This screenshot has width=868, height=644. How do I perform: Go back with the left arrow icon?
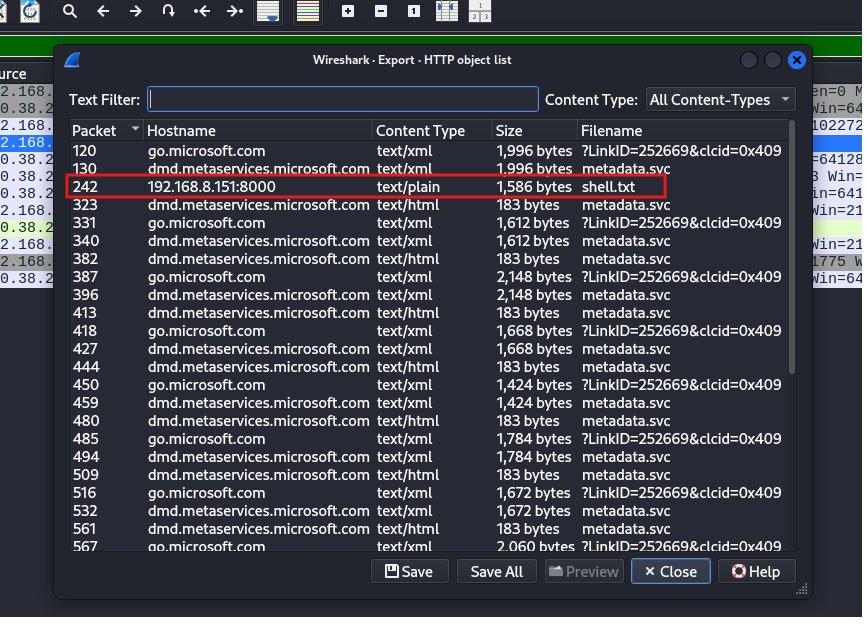tap(103, 11)
